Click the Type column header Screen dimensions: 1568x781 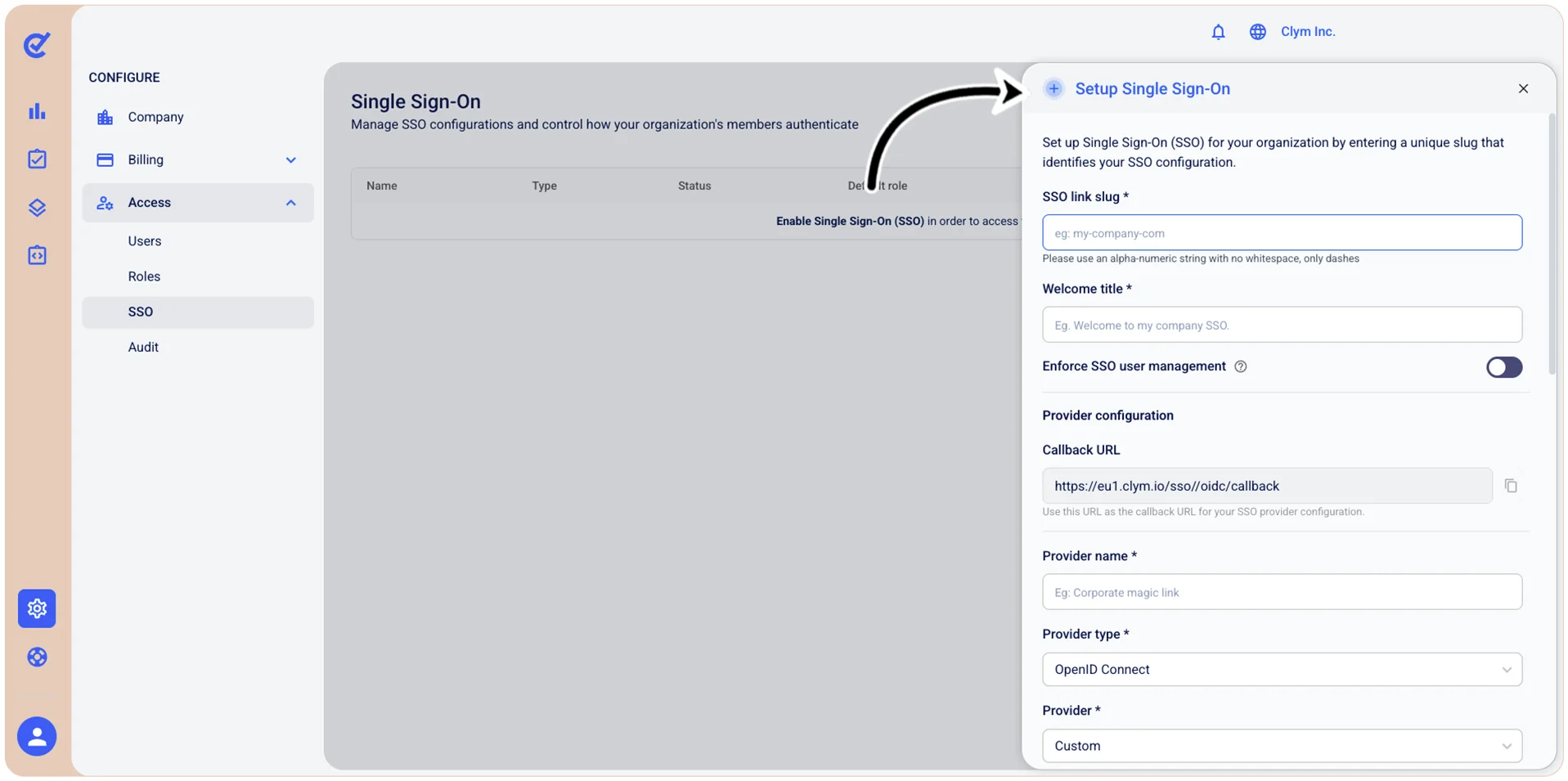pos(544,186)
